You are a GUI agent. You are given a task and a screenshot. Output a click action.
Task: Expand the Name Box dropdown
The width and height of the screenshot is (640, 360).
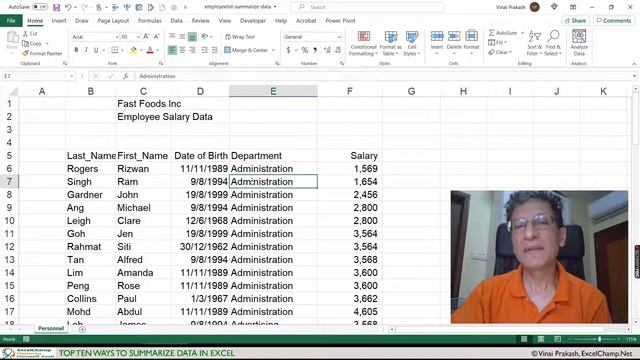click(71, 76)
